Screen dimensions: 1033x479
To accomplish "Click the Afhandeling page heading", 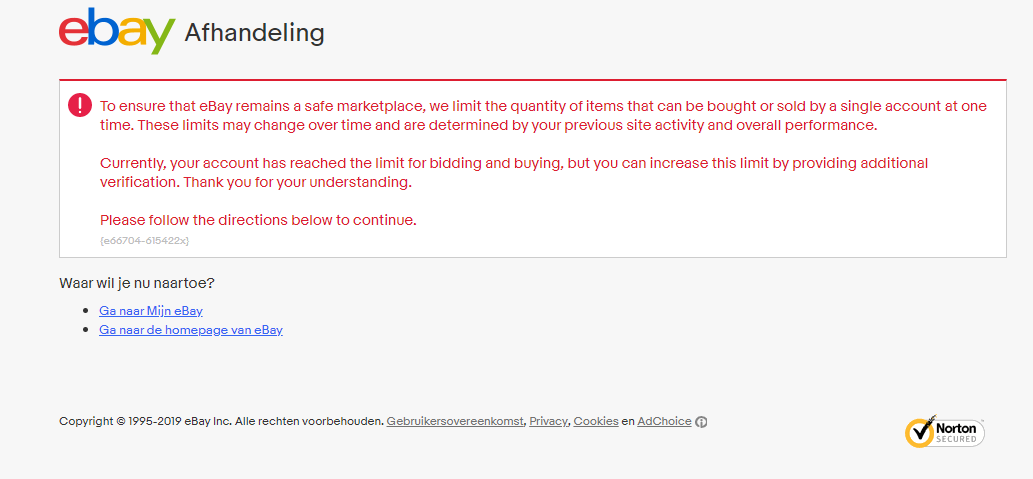I will tap(255, 33).
